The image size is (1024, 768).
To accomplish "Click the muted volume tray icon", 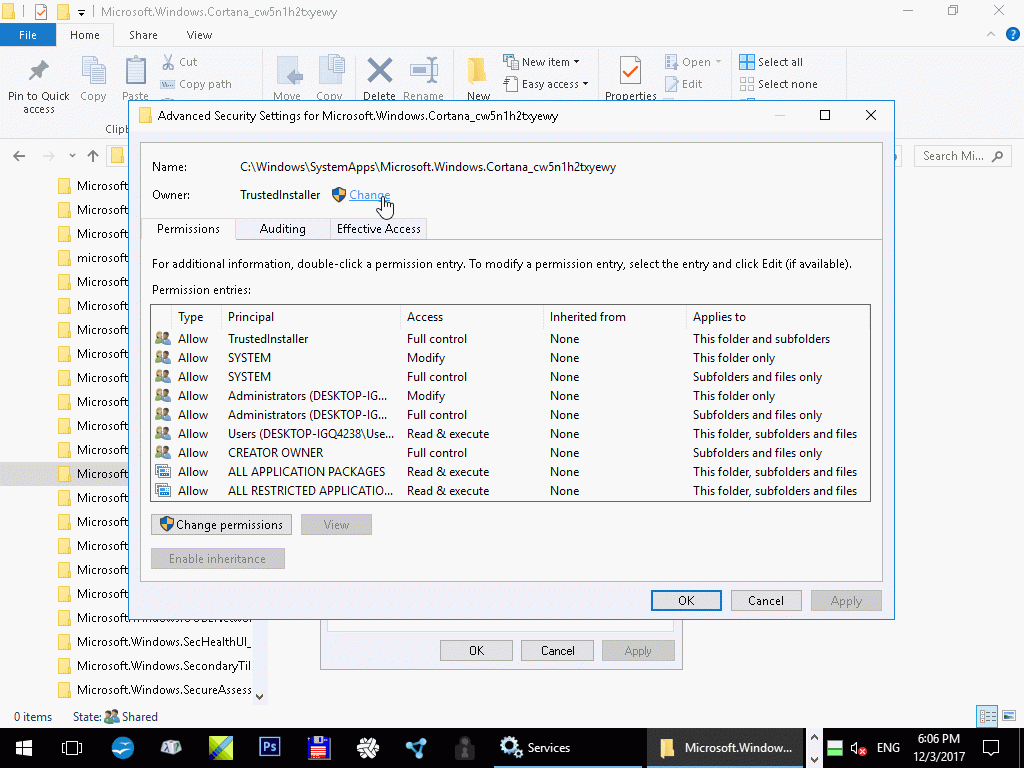I will [x=858, y=748].
